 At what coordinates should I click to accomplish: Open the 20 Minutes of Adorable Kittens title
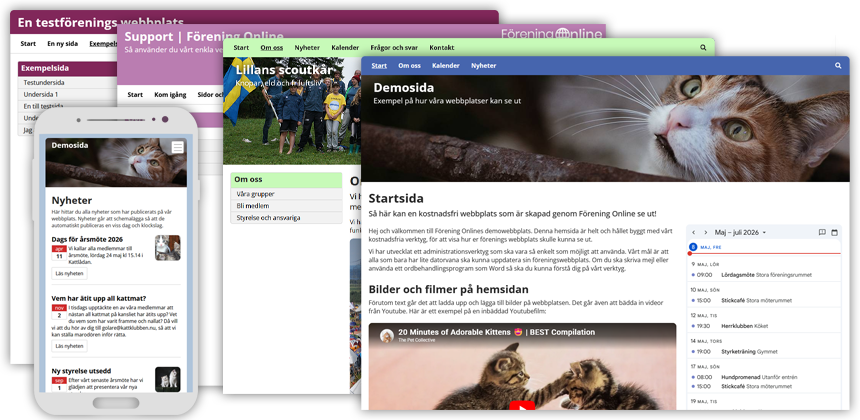(496, 332)
